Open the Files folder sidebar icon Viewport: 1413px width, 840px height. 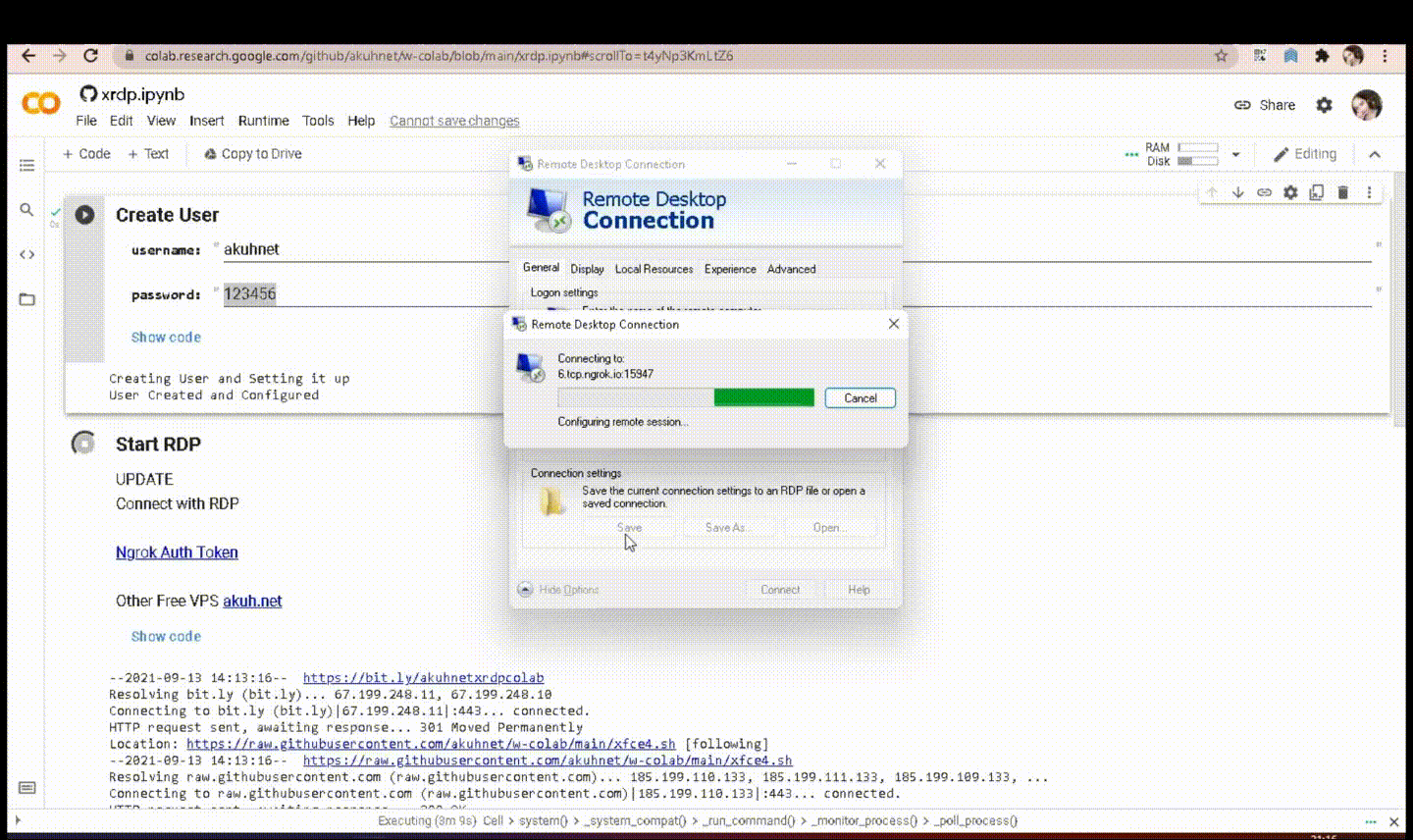tap(26, 299)
